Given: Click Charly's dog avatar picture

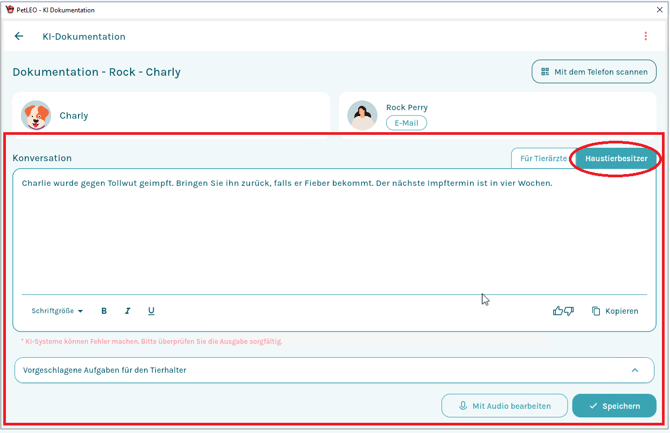Looking at the screenshot, I should click(x=36, y=115).
